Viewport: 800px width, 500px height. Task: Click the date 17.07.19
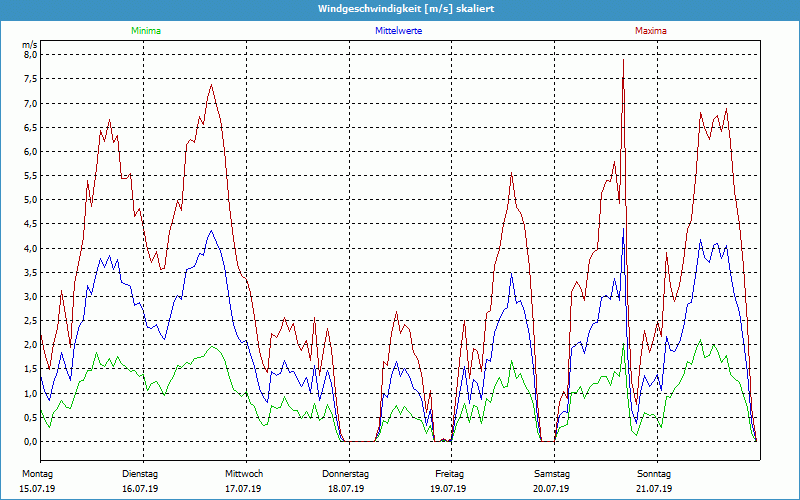click(x=243, y=489)
